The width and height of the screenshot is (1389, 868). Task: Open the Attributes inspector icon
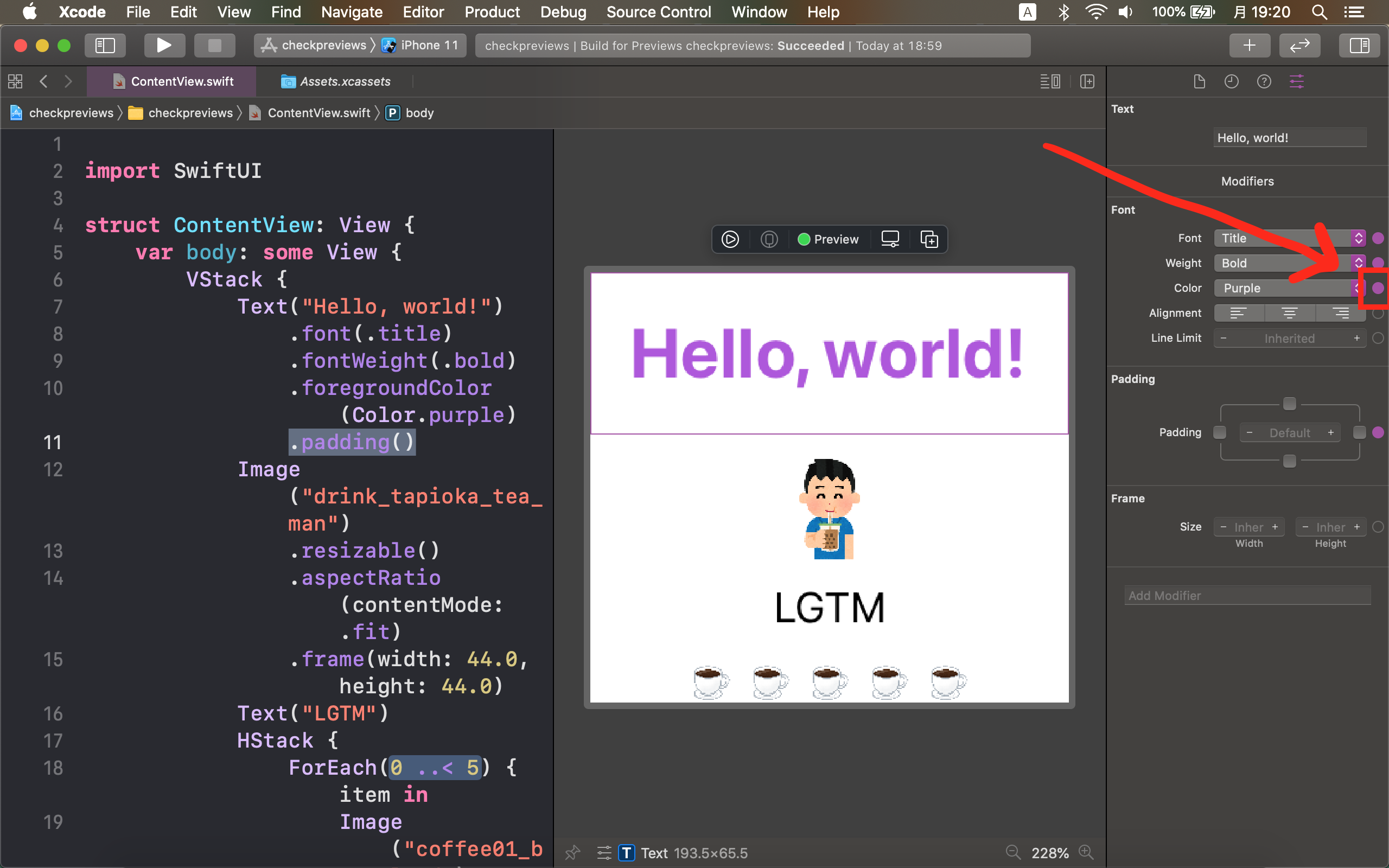click(x=1296, y=81)
